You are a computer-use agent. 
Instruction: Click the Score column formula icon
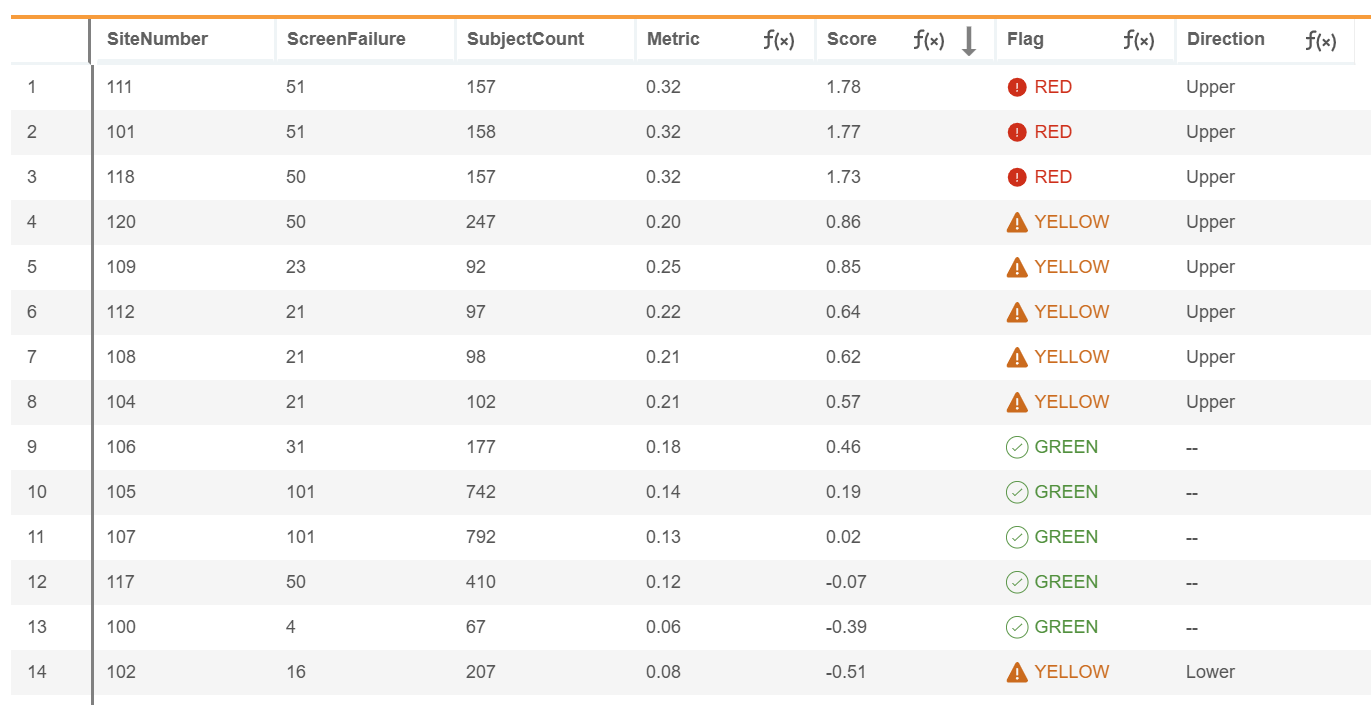point(928,40)
